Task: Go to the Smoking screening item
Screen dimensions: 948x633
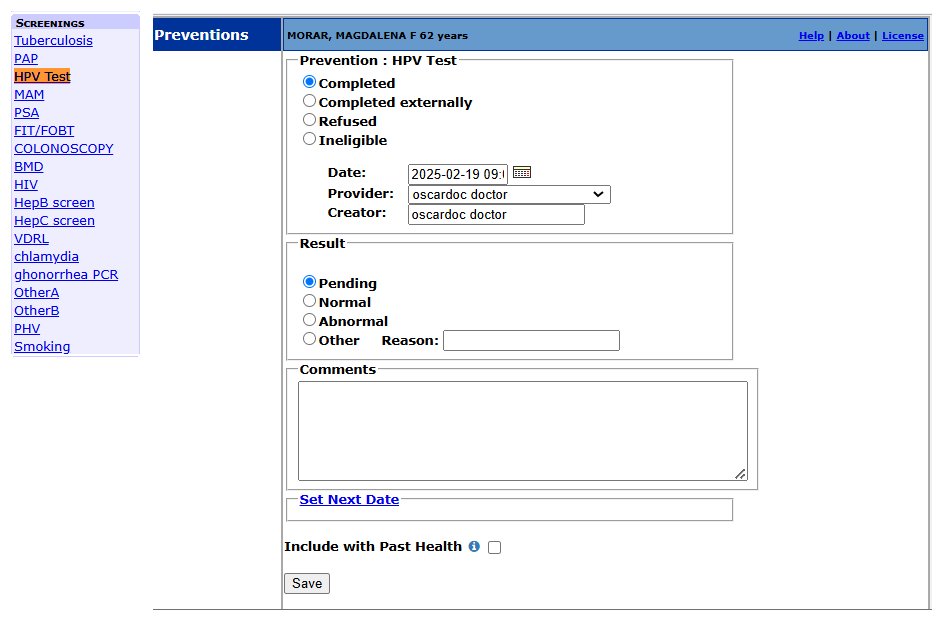Action: pos(42,347)
